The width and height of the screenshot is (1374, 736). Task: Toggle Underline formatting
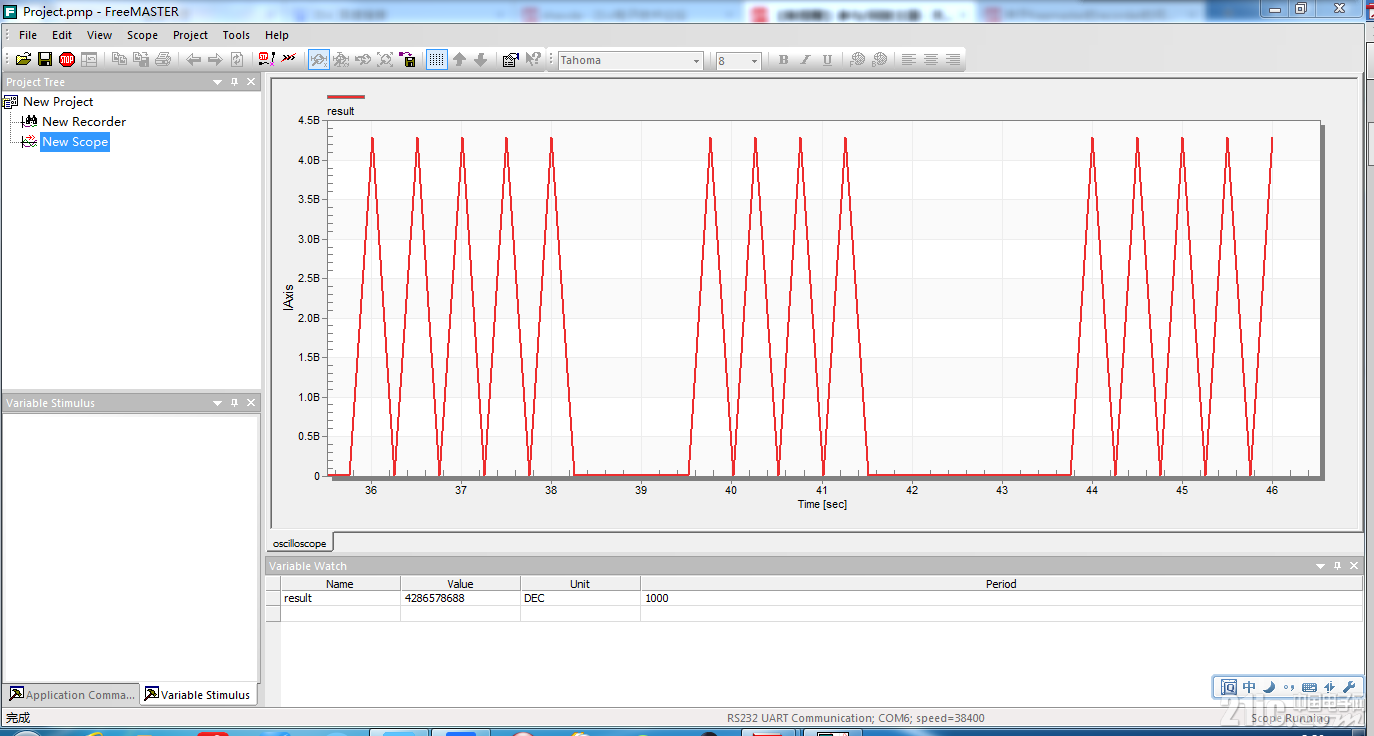tap(827, 60)
